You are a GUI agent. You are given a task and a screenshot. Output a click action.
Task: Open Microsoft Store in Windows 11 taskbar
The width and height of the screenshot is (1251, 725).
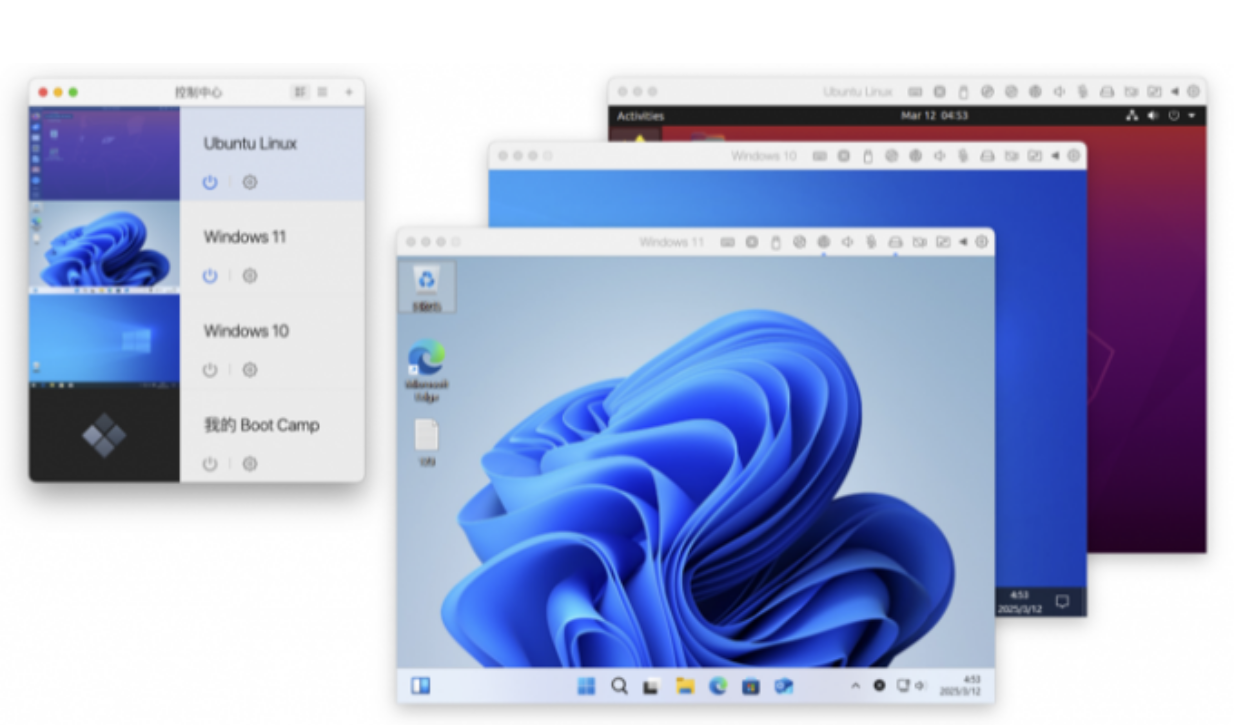751,686
